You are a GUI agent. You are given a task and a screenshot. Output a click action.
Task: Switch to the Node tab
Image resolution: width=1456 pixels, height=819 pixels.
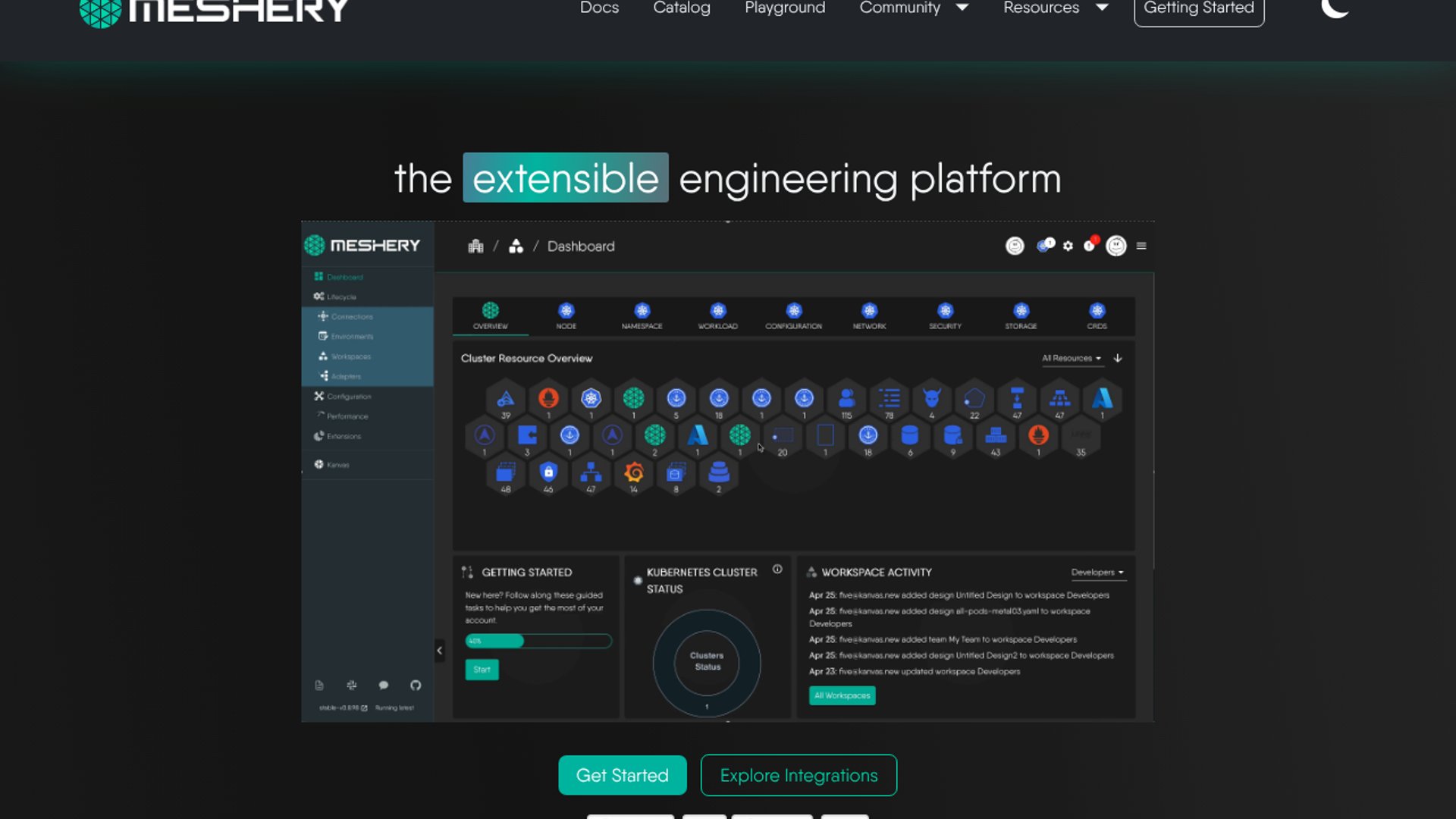click(x=566, y=315)
